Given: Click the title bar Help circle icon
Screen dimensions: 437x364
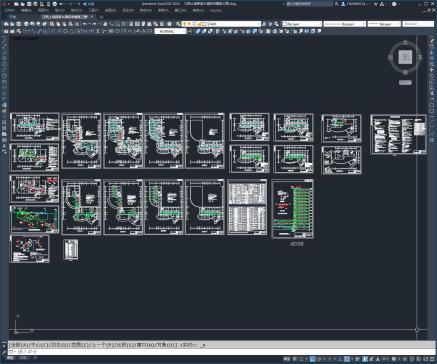Looking at the screenshot, I should click(x=394, y=4).
